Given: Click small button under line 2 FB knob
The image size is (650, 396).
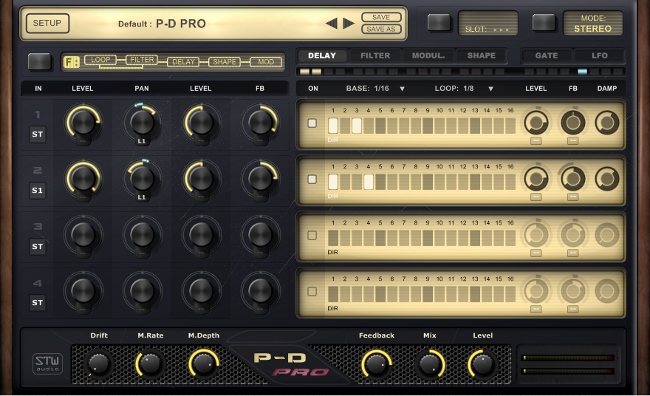Looking at the screenshot, I should (573, 197).
